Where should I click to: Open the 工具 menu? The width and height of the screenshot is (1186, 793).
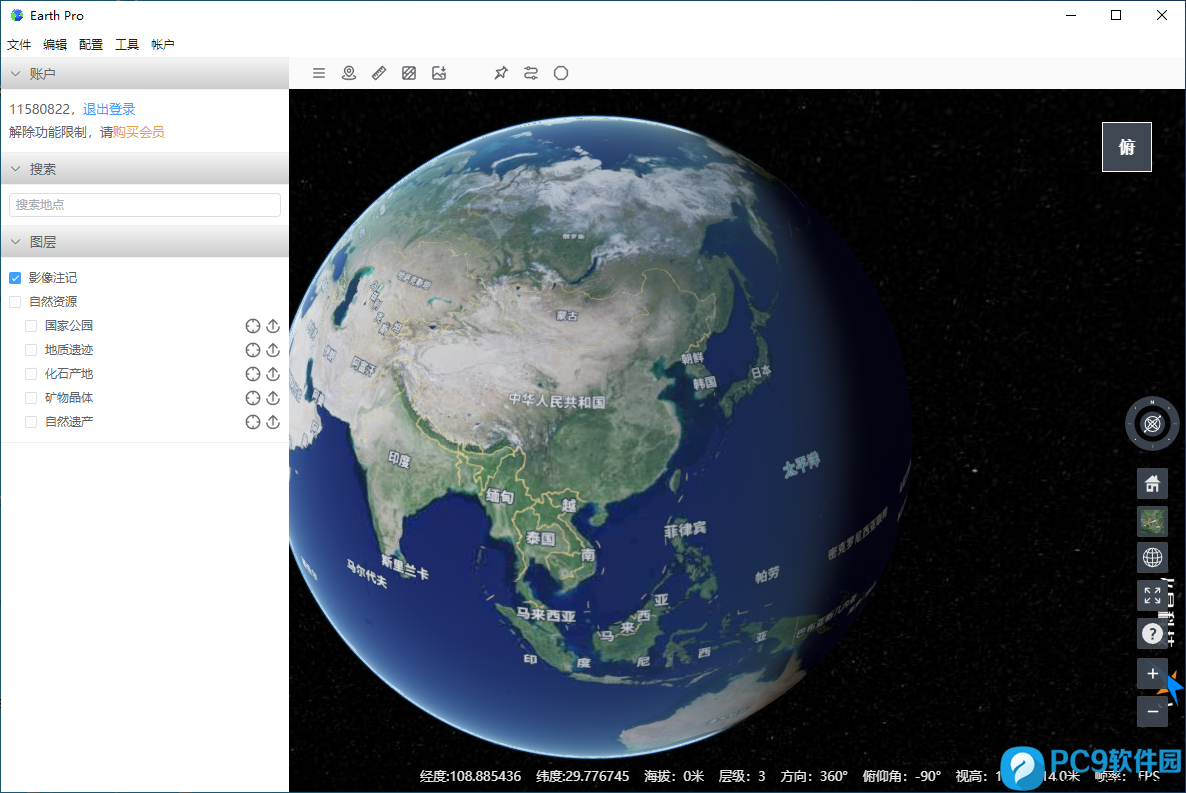tap(127, 45)
